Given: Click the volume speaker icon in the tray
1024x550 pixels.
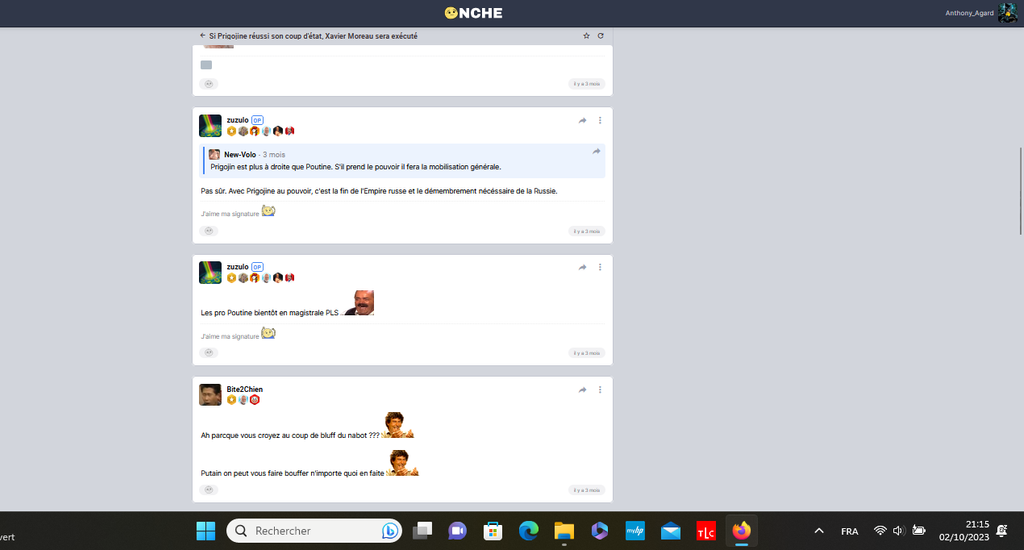Looking at the screenshot, I should (899, 531).
